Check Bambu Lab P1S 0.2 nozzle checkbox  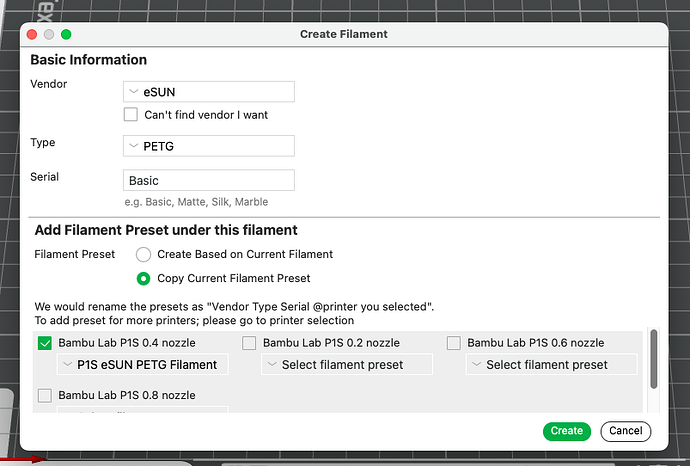click(249, 343)
